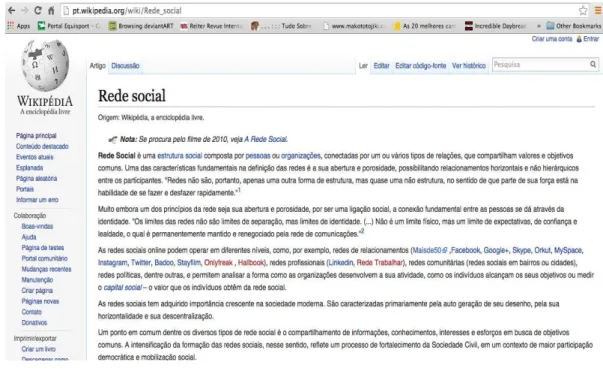Open Conteúdo destacado sidebar link
This screenshot has height=374, width=603.
[42, 146]
